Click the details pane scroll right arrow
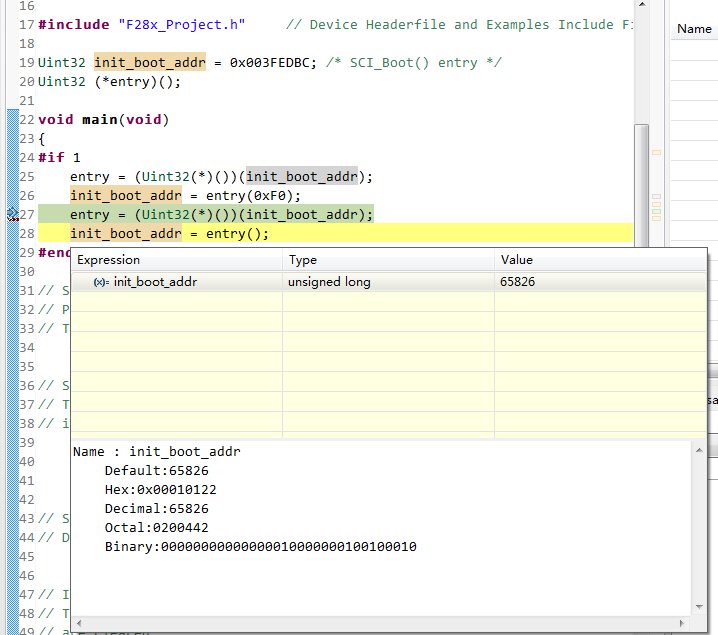This screenshot has height=635, width=718. point(682,623)
